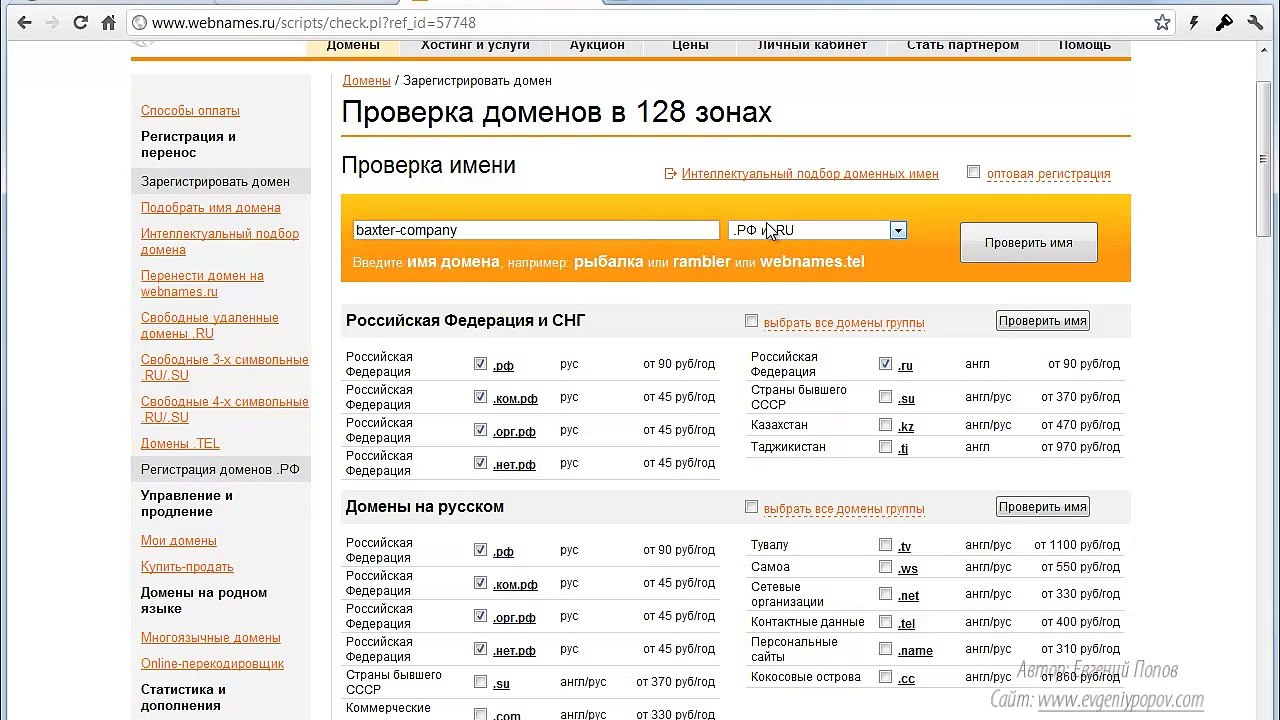The image size is (1280, 720).
Task: Open the Личный кабинет menu tab
Action: (812, 46)
